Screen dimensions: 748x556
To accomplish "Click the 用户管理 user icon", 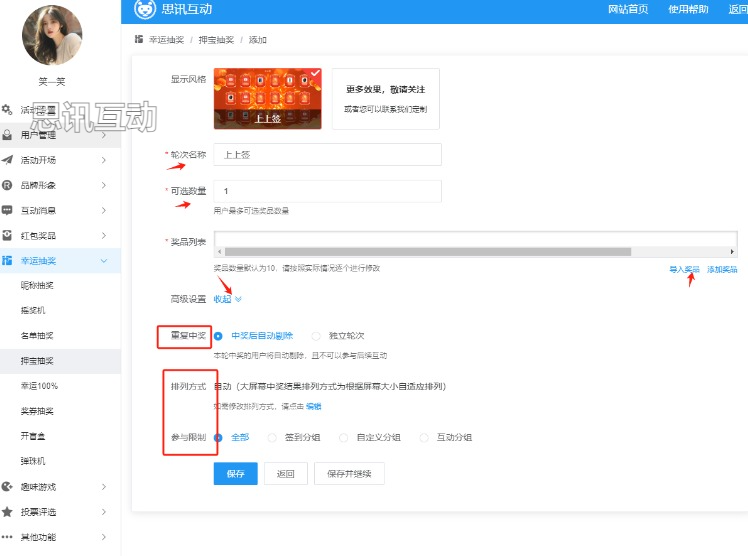I will (x=7, y=135).
